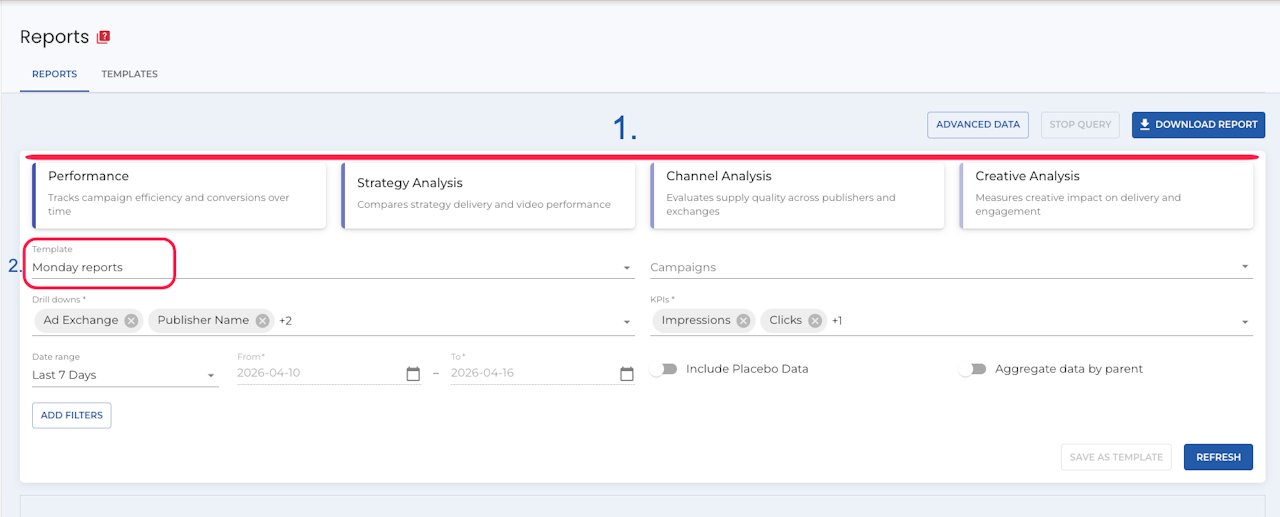This screenshot has width=1280, height=517.
Task: Remove the Ad Exchange drill-down chip
Action: point(131,320)
